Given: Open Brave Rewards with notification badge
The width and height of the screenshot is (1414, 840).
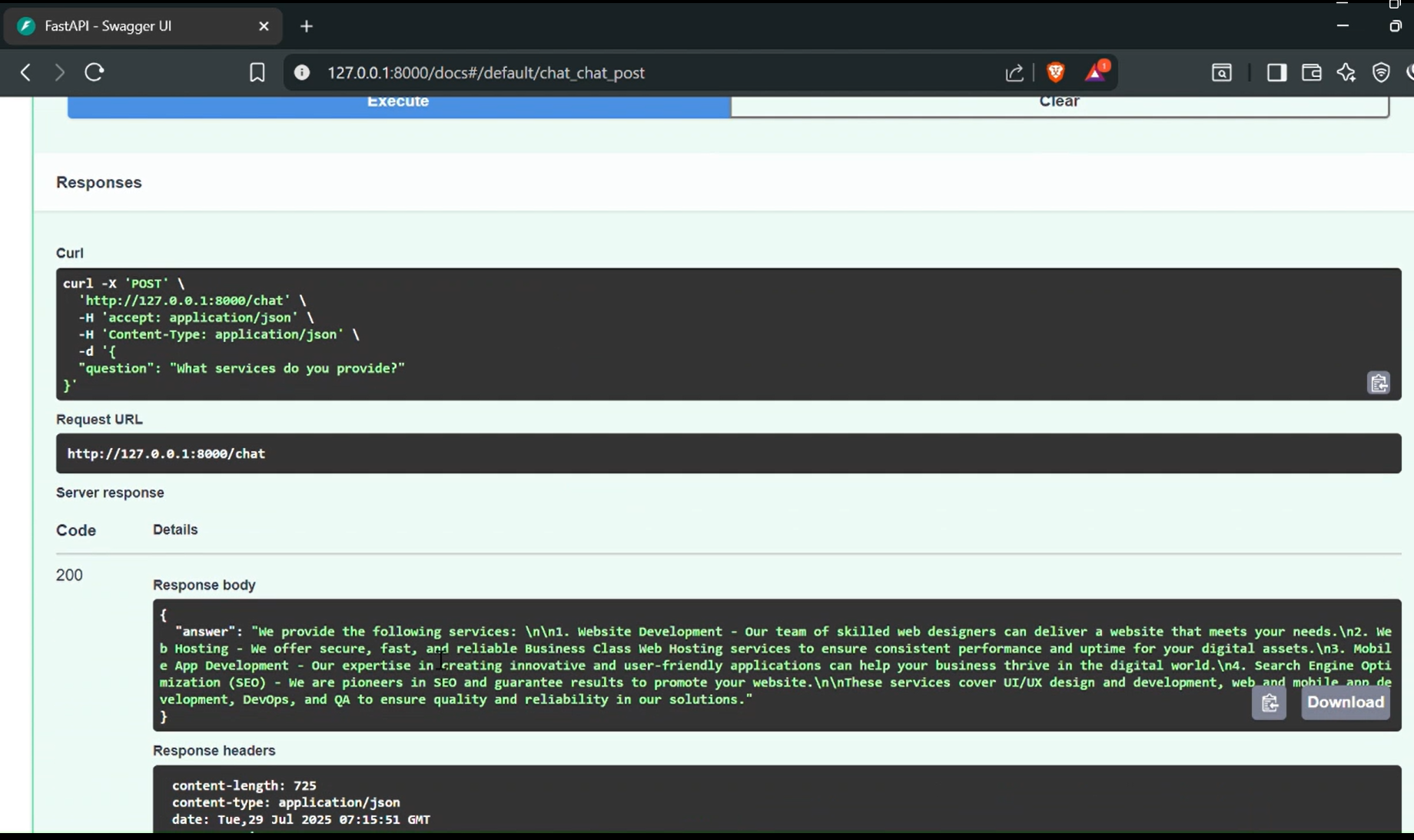Looking at the screenshot, I should coord(1095,72).
